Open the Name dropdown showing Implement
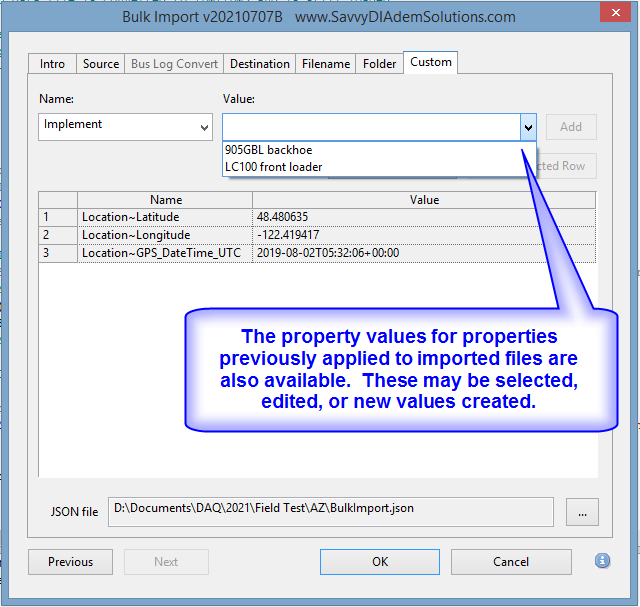 126,127
